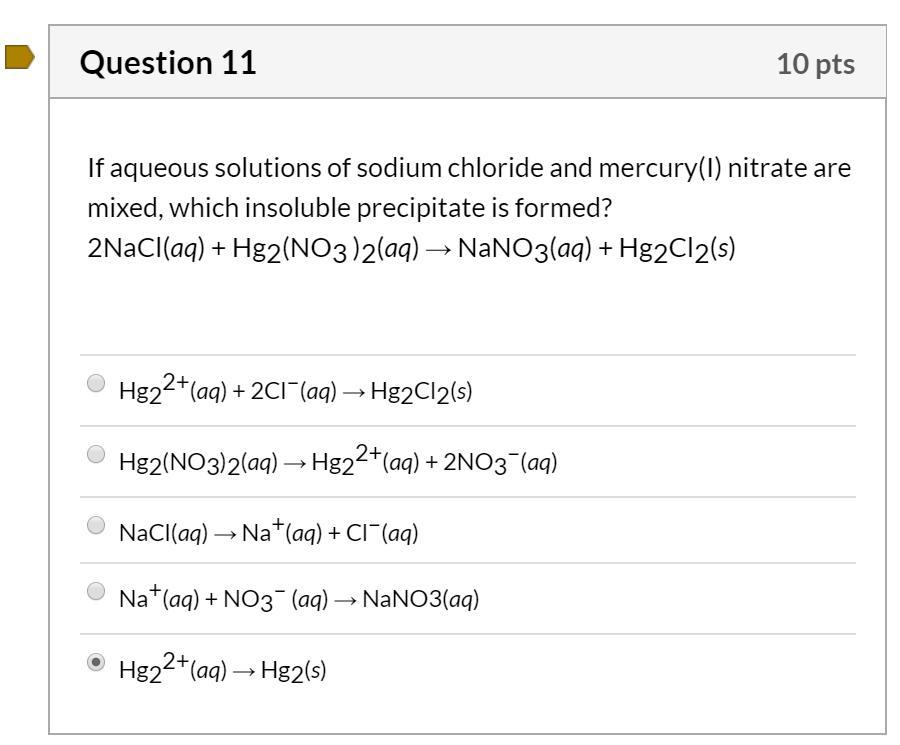The width and height of the screenshot is (900, 745).
Task: Click NaNO3(aq) product in the question equation
Action: pyautogui.click(x=521, y=249)
